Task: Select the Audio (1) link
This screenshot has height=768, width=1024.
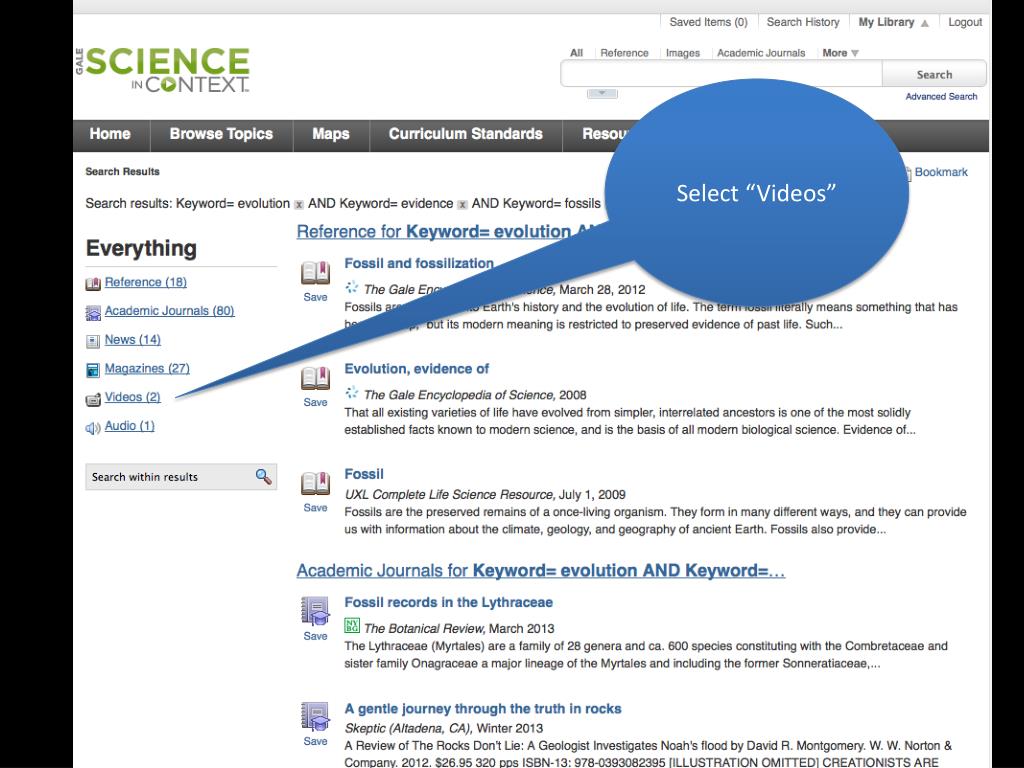Action: [x=129, y=426]
